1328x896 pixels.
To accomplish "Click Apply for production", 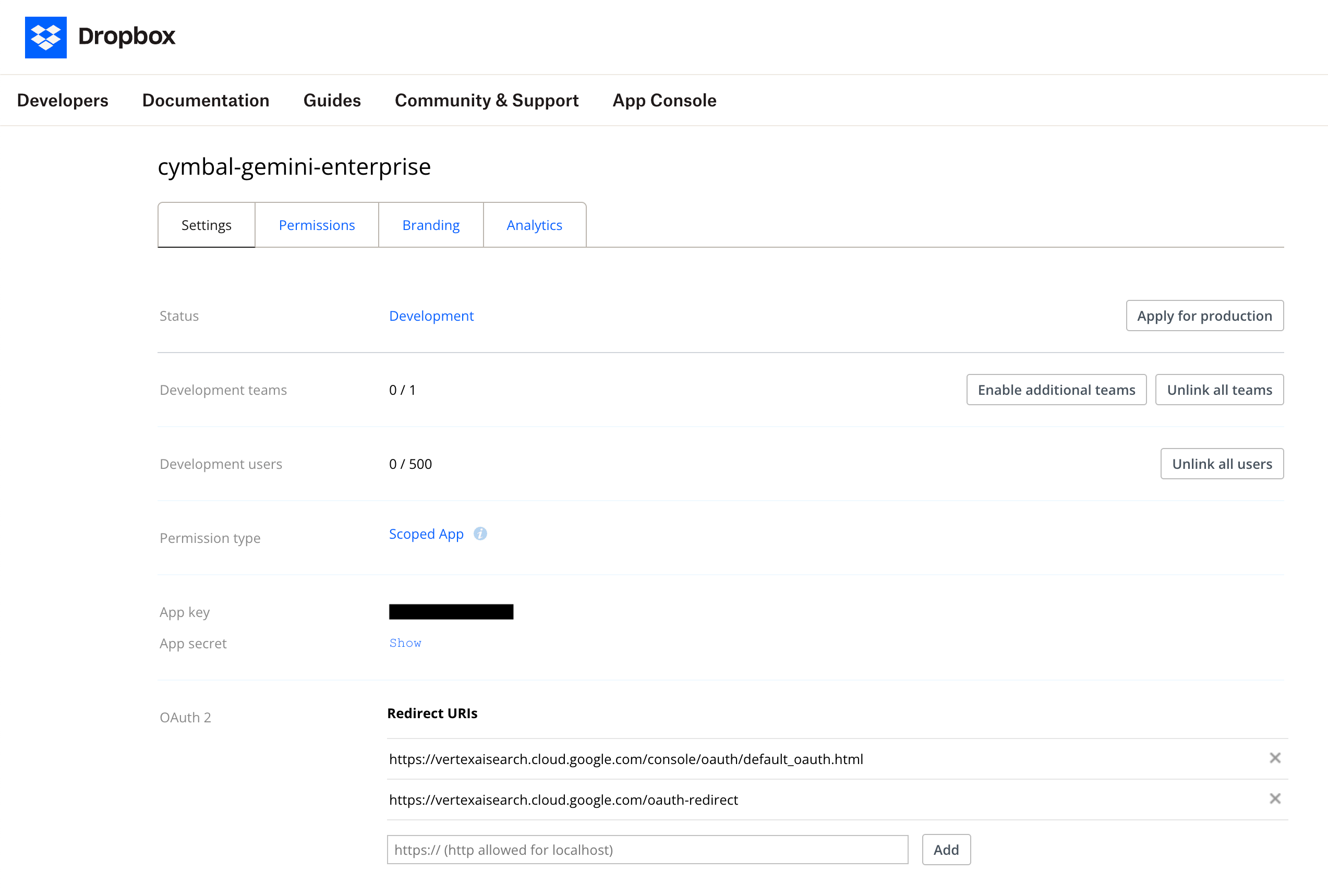I will [x=1204, y=315].
